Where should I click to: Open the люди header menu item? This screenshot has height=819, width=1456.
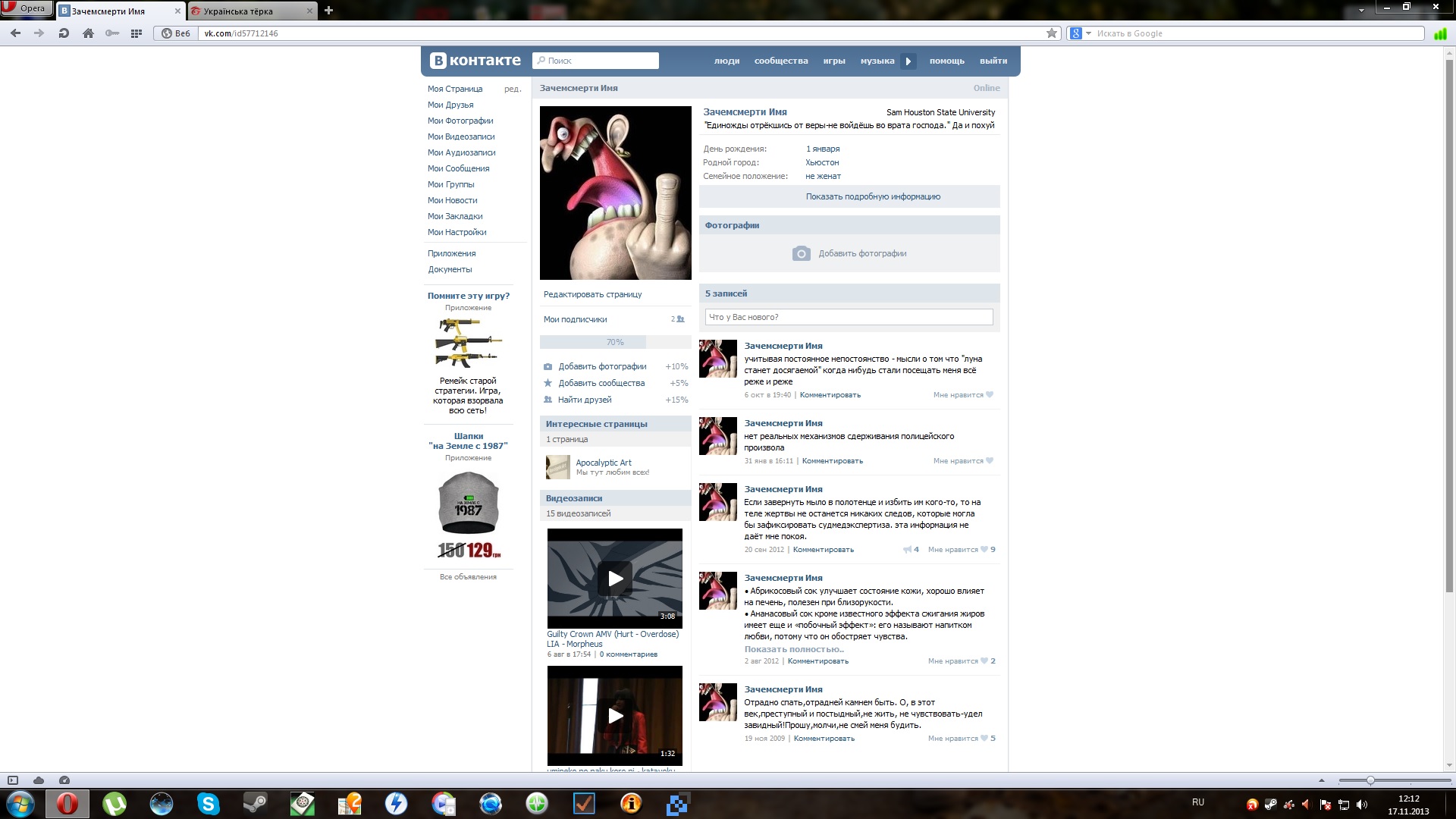point(726,61)
